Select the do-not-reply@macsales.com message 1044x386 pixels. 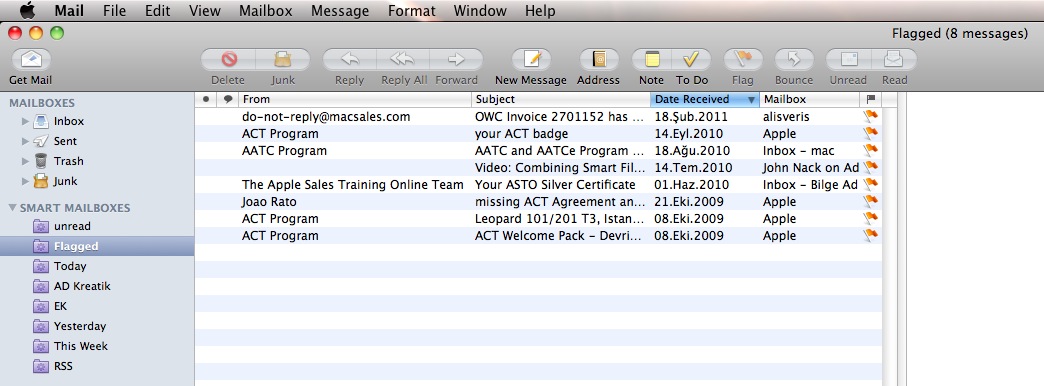(x=539, y=116)
